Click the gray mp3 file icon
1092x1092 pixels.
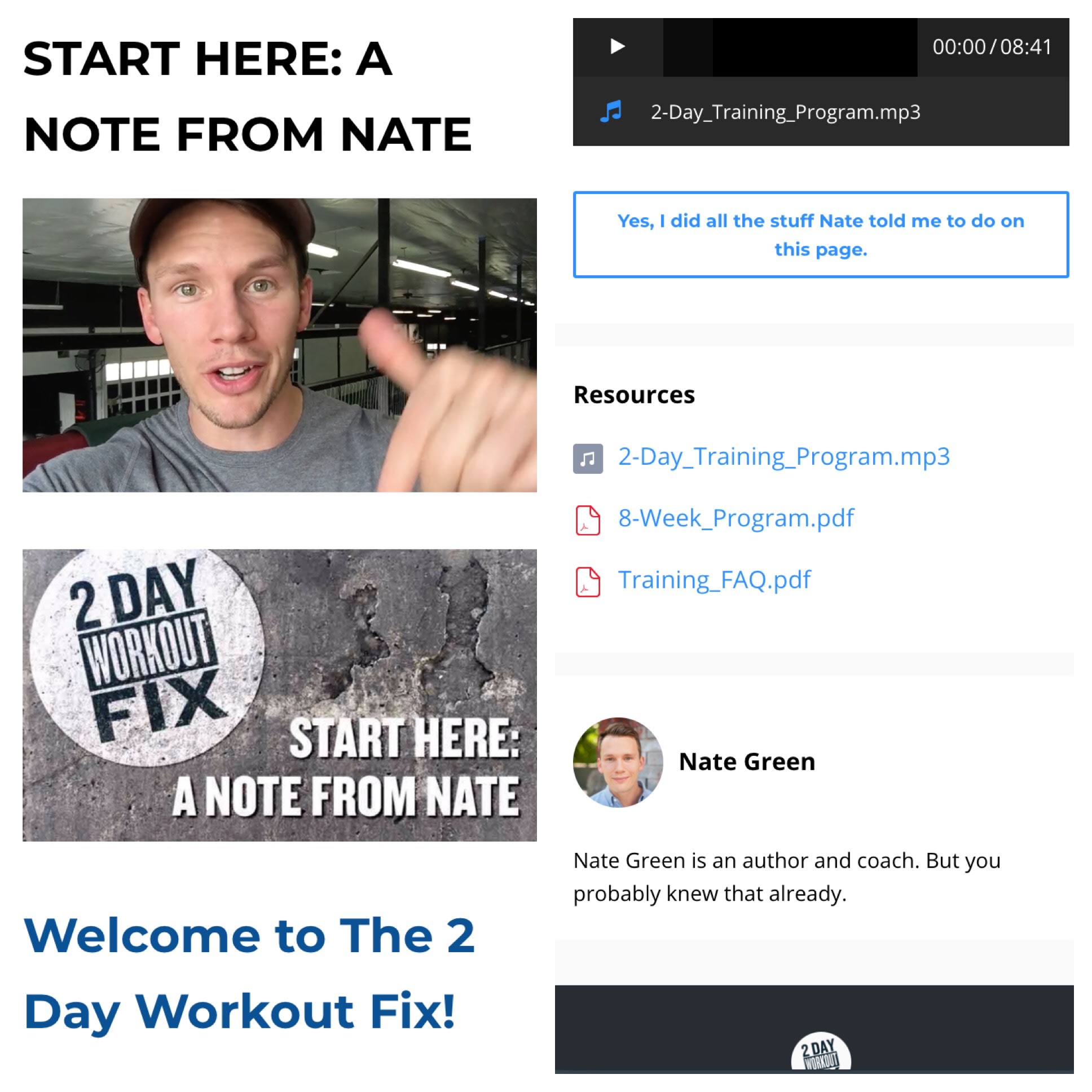pyautogui.click(x=588, y=459)
